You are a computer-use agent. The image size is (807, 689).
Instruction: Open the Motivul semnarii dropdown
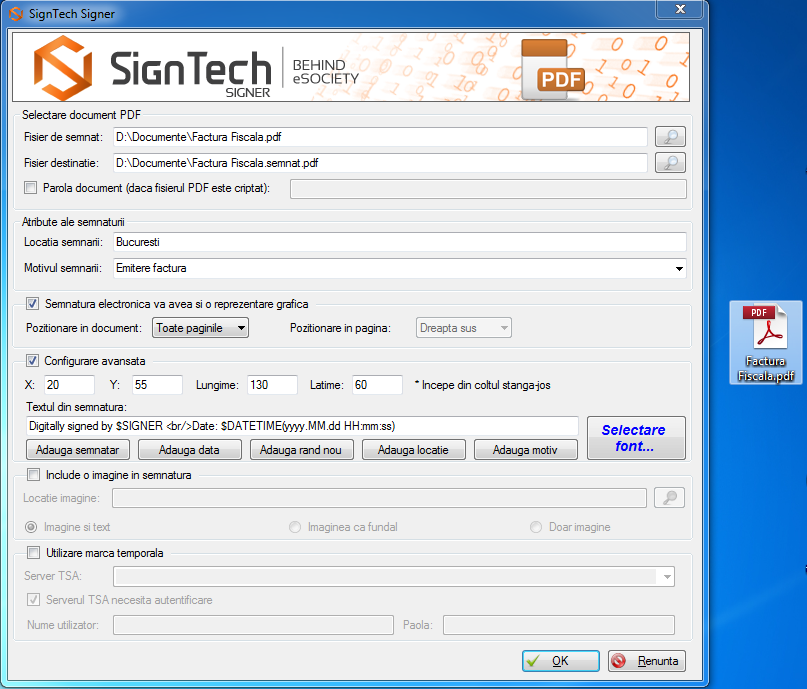(679, 268)
